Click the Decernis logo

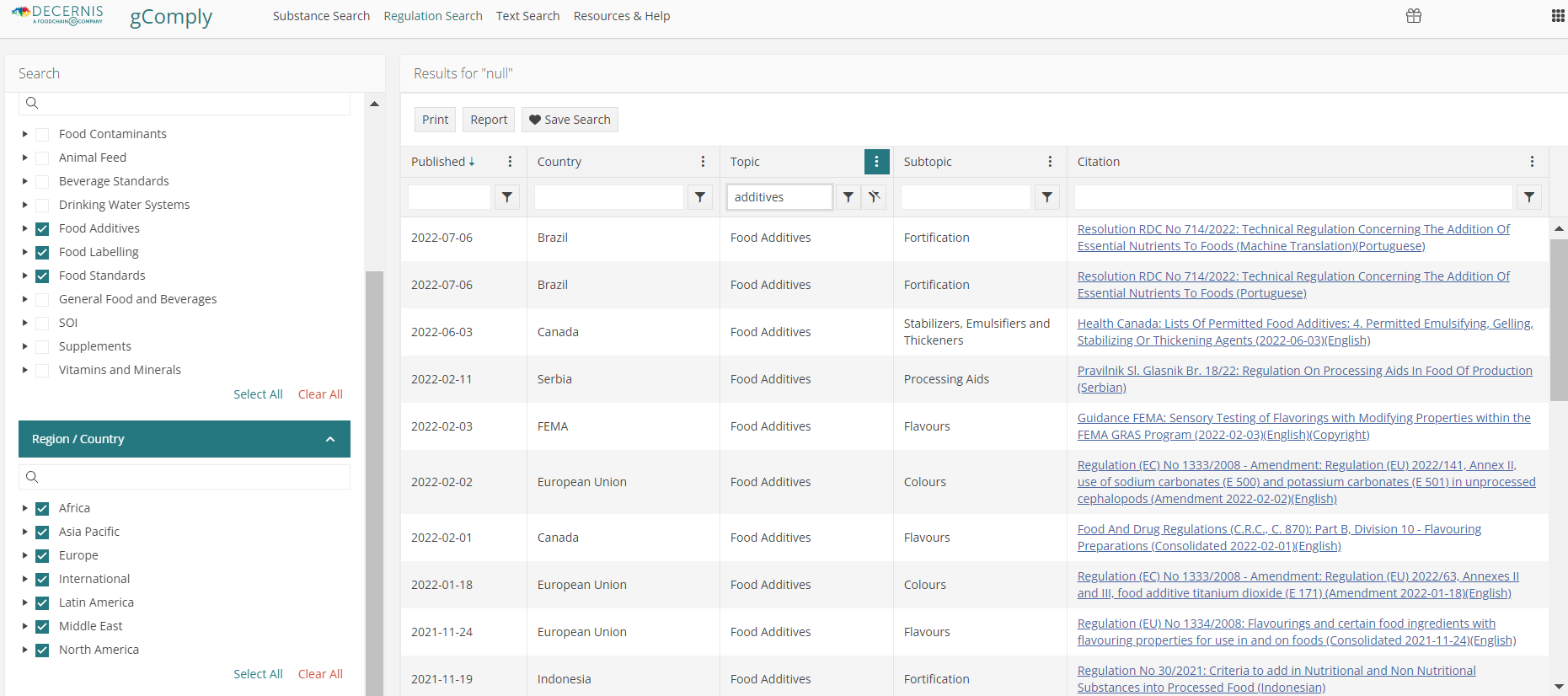coord(57,15)
